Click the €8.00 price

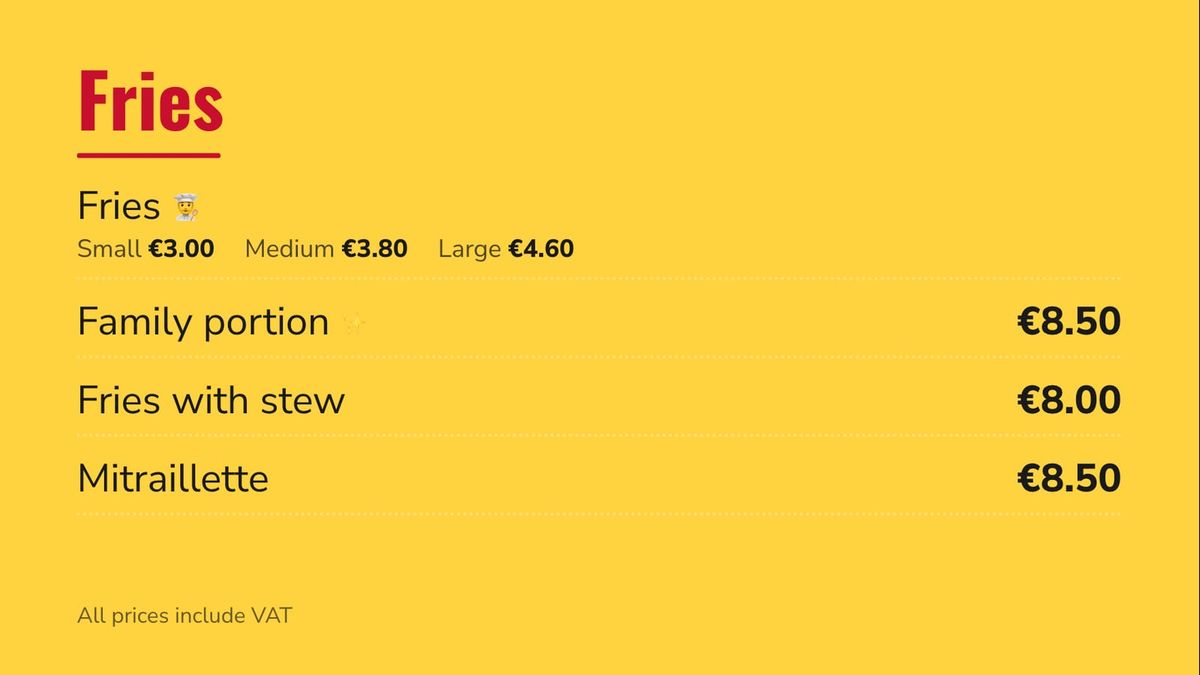pos(1069,400)
